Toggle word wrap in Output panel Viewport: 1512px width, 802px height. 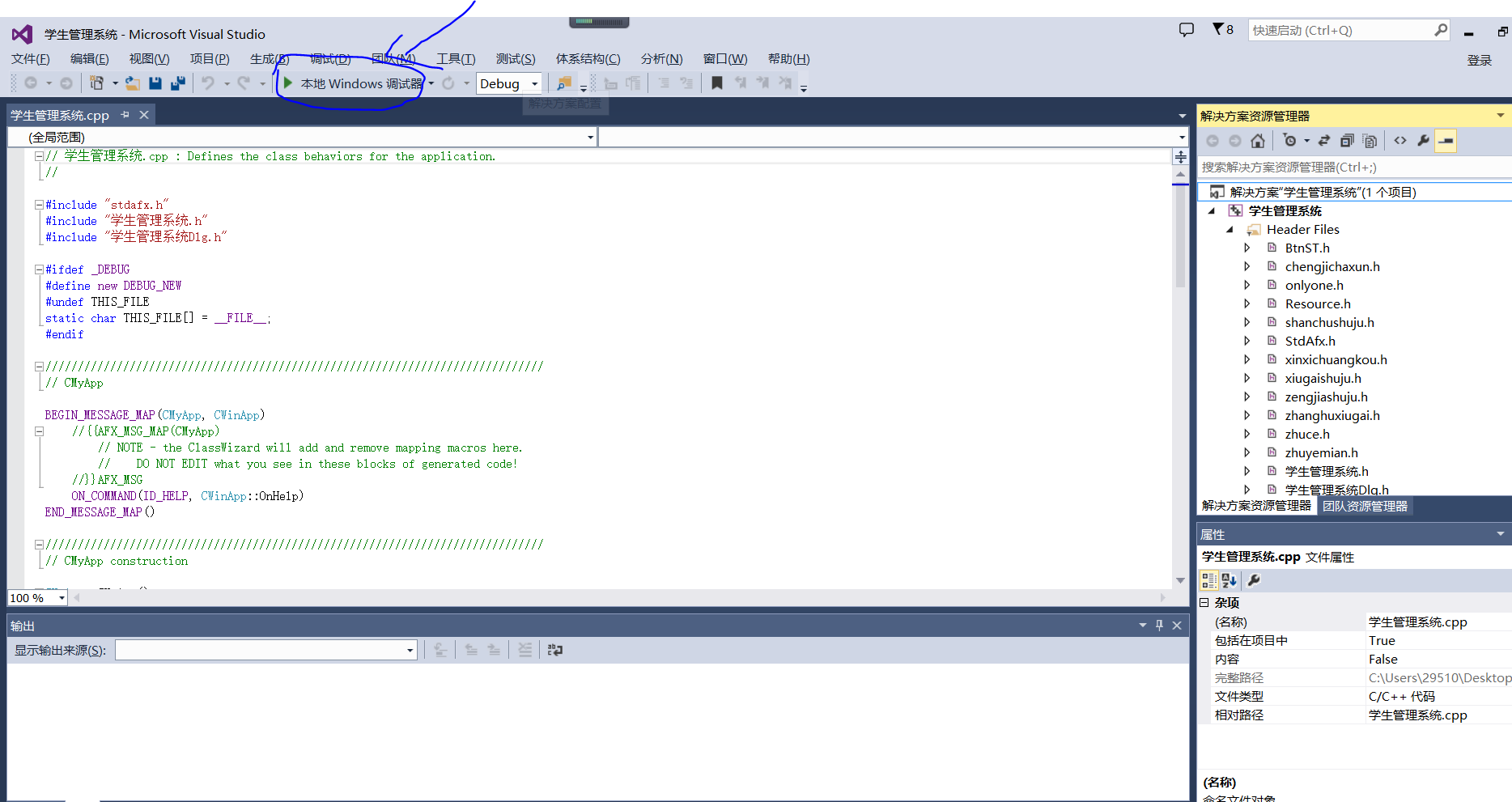pyautogui.click(x=555, y=650)
